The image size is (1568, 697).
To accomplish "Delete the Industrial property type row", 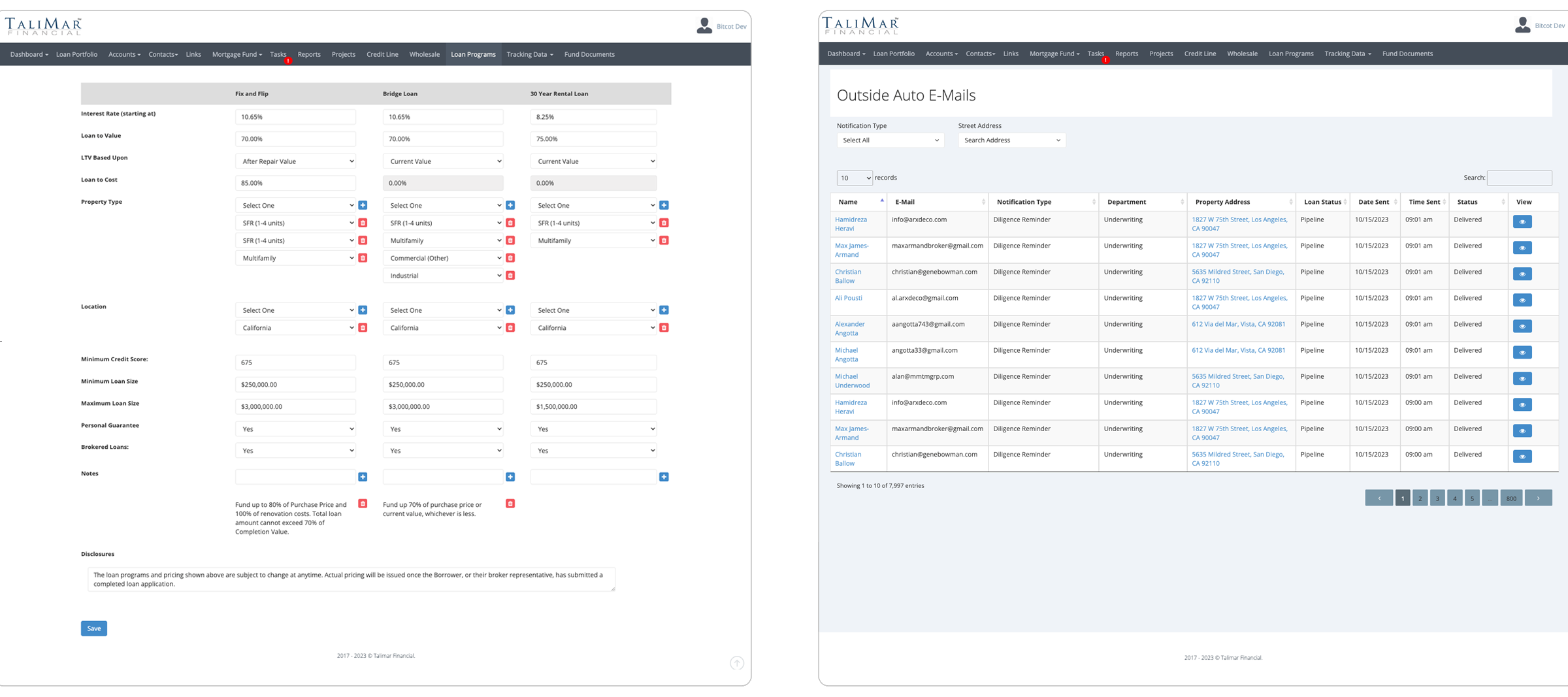I will point(510,276).
